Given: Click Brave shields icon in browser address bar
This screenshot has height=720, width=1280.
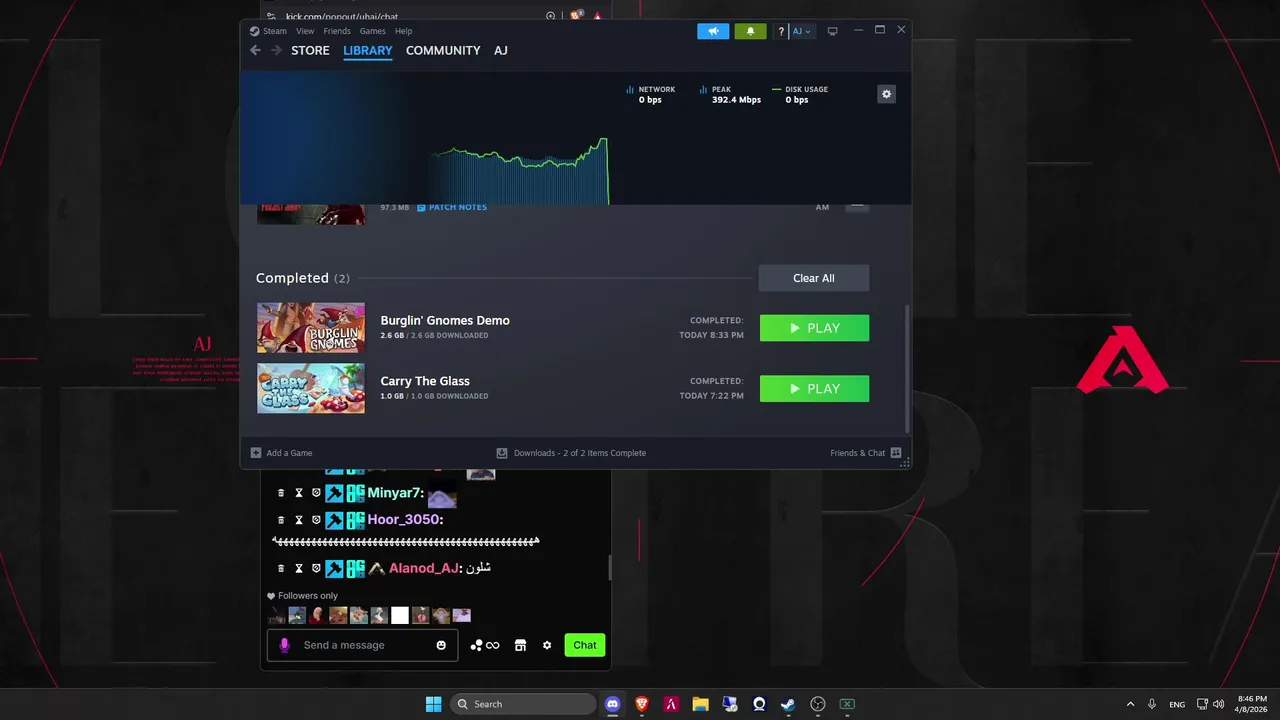Looking at the screenshot, I should coord(576,16).
